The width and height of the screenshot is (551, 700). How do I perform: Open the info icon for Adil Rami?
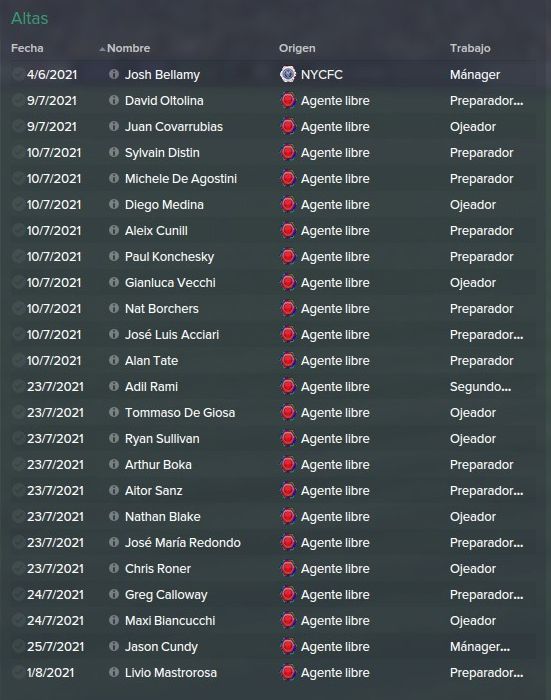[x=114, y=386]
